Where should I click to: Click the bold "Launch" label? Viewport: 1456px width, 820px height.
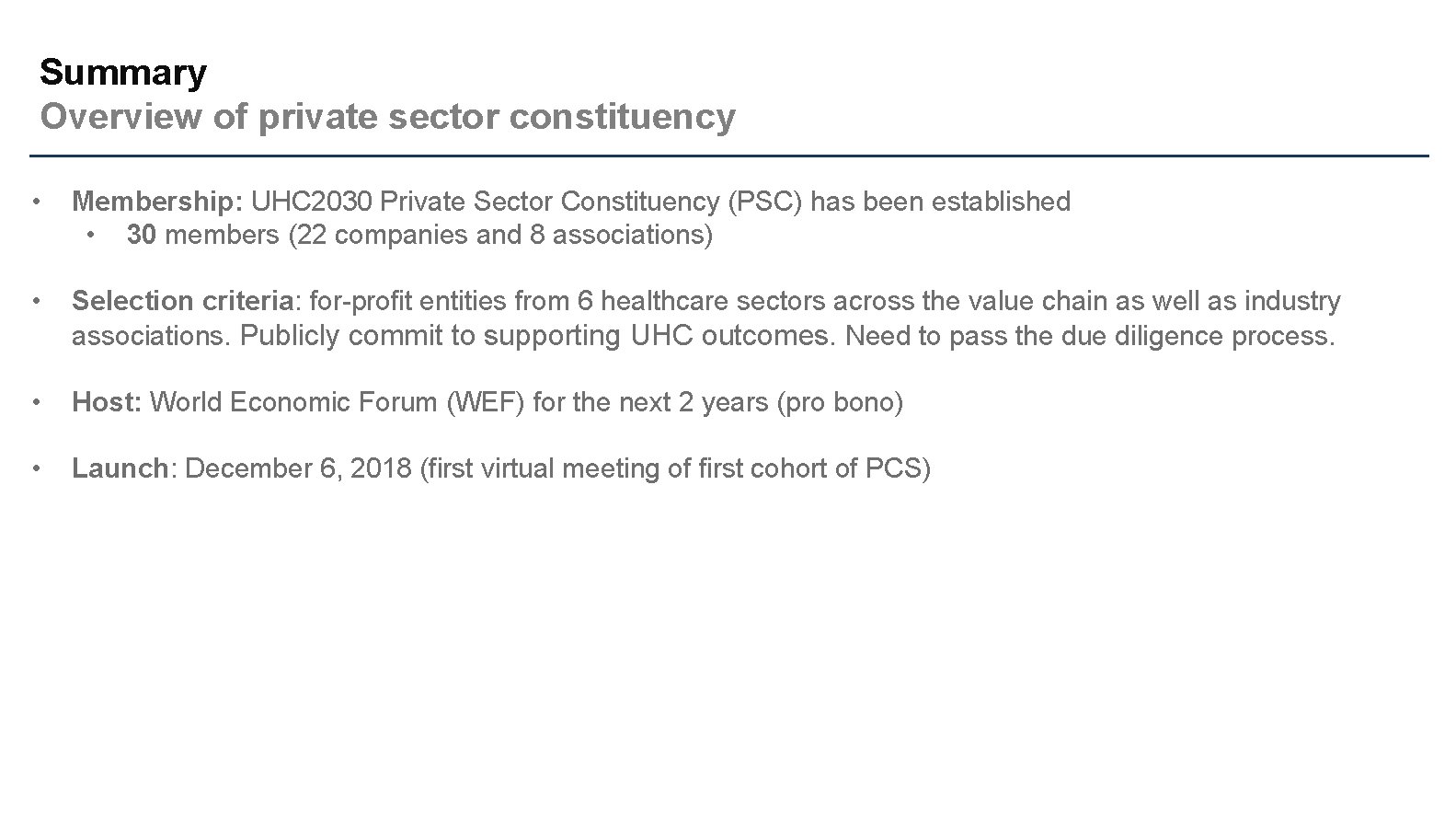120,468
